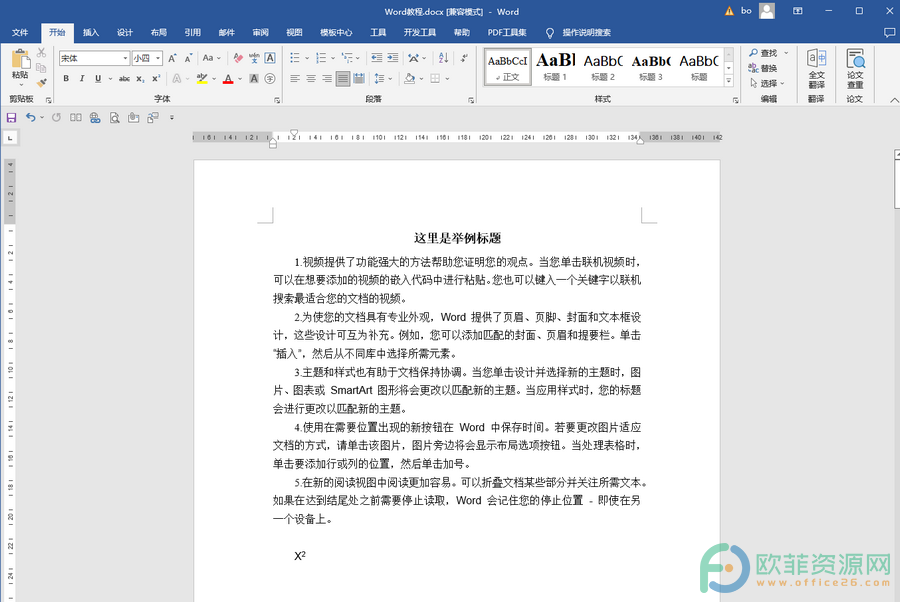Open the 文件 (File) tab
Screen dimensions: 900x602
coord(20,33)
